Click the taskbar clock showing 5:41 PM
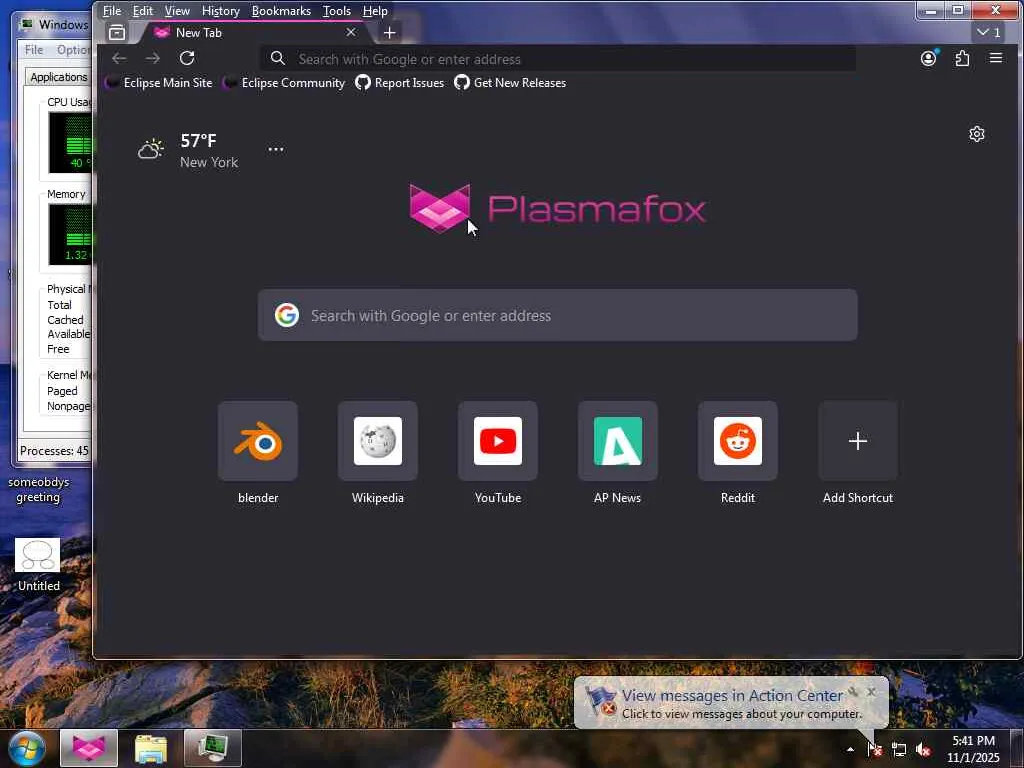1024x768 pixels. (x=973, y=749)
